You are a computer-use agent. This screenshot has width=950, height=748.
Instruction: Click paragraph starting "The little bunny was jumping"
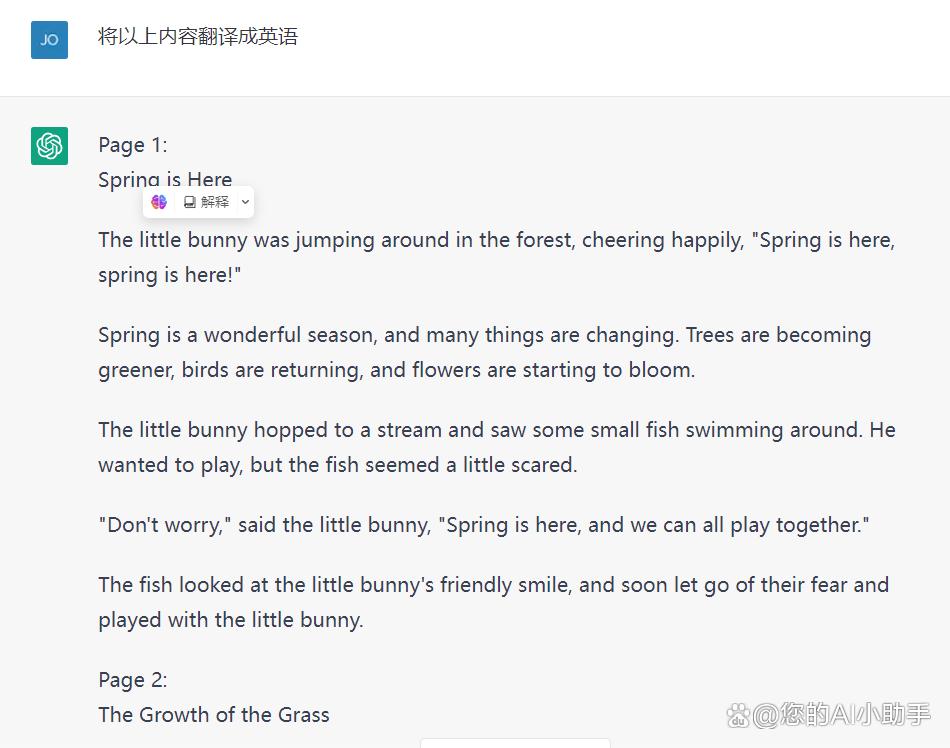[x=497, y=257]
